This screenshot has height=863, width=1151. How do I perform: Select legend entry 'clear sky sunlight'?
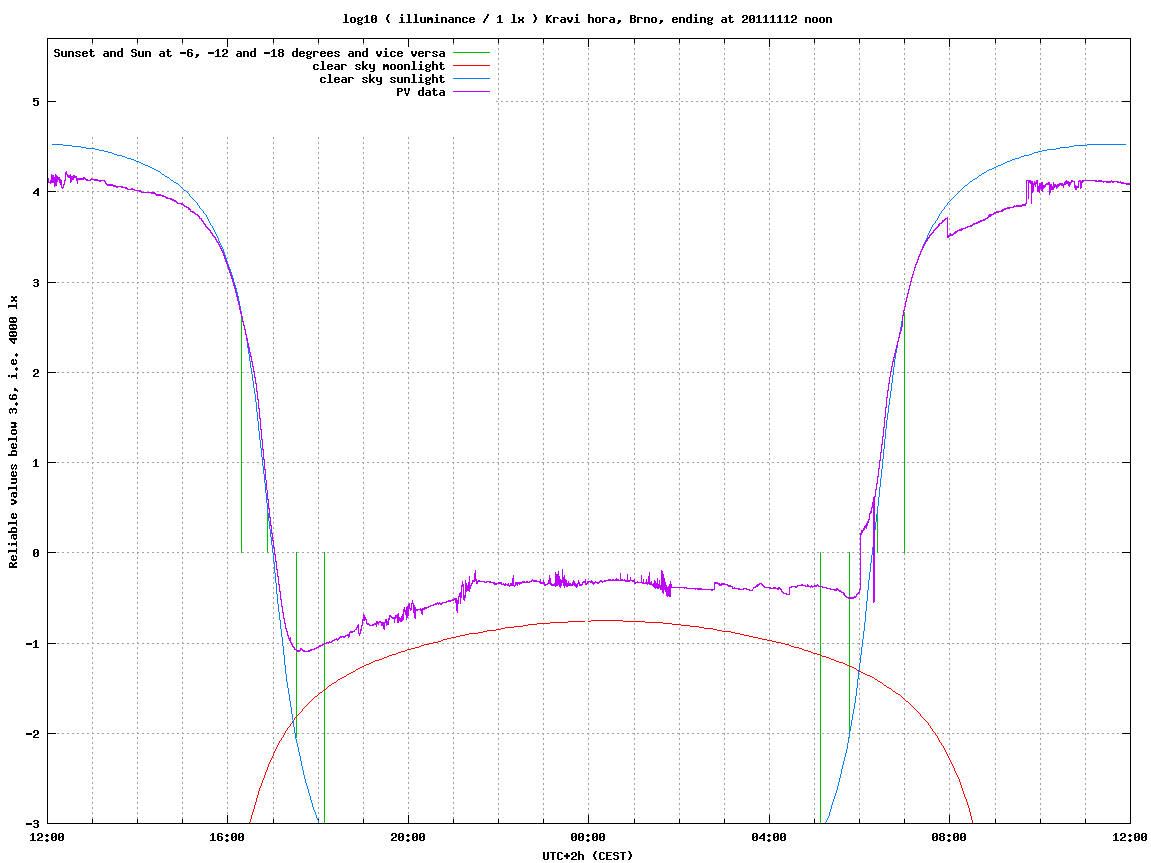(x=382, y=79)
